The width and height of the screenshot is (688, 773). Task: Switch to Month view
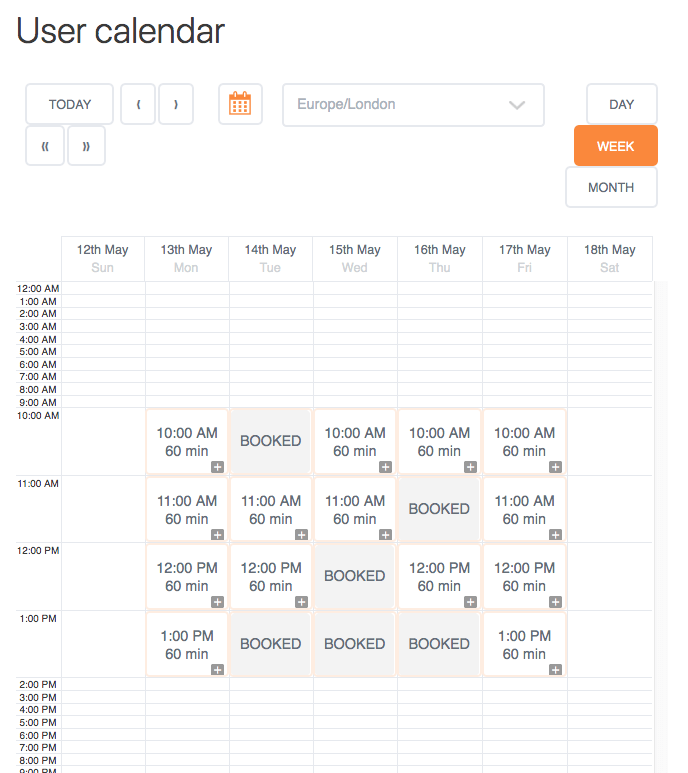[611, 187]
